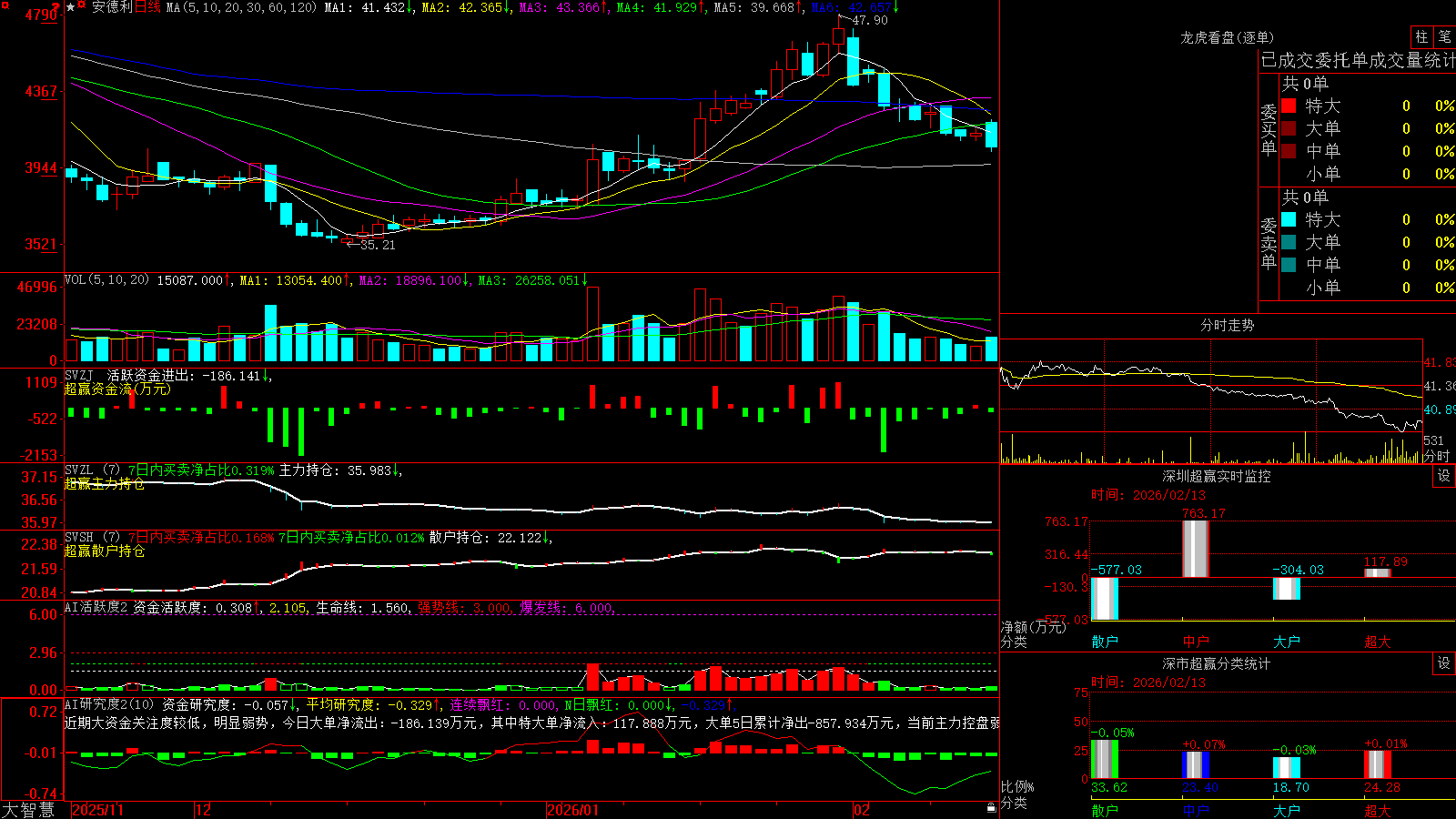The width and height of the screenshot is (1456, 819).
Task: Click the 超赢散户持仓 label
Action: [105, 551]
